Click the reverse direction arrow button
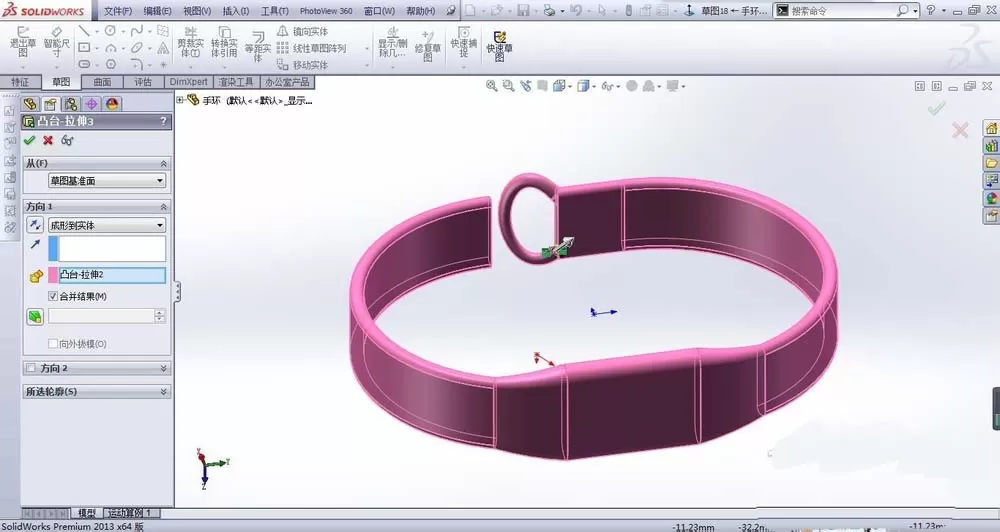The width and height of the screenshot is (1000, 532). 35,225
